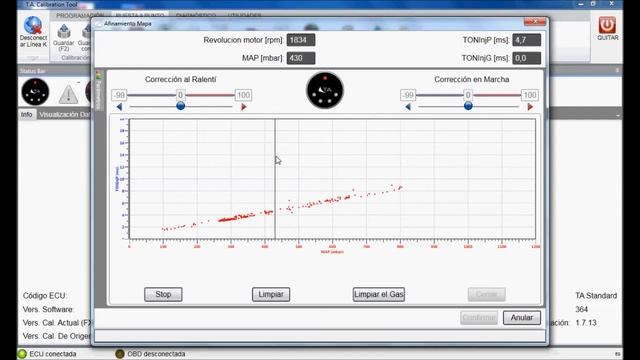Click the Marcha slider 0 center value box
640x360 pixels.
[468, 95]
